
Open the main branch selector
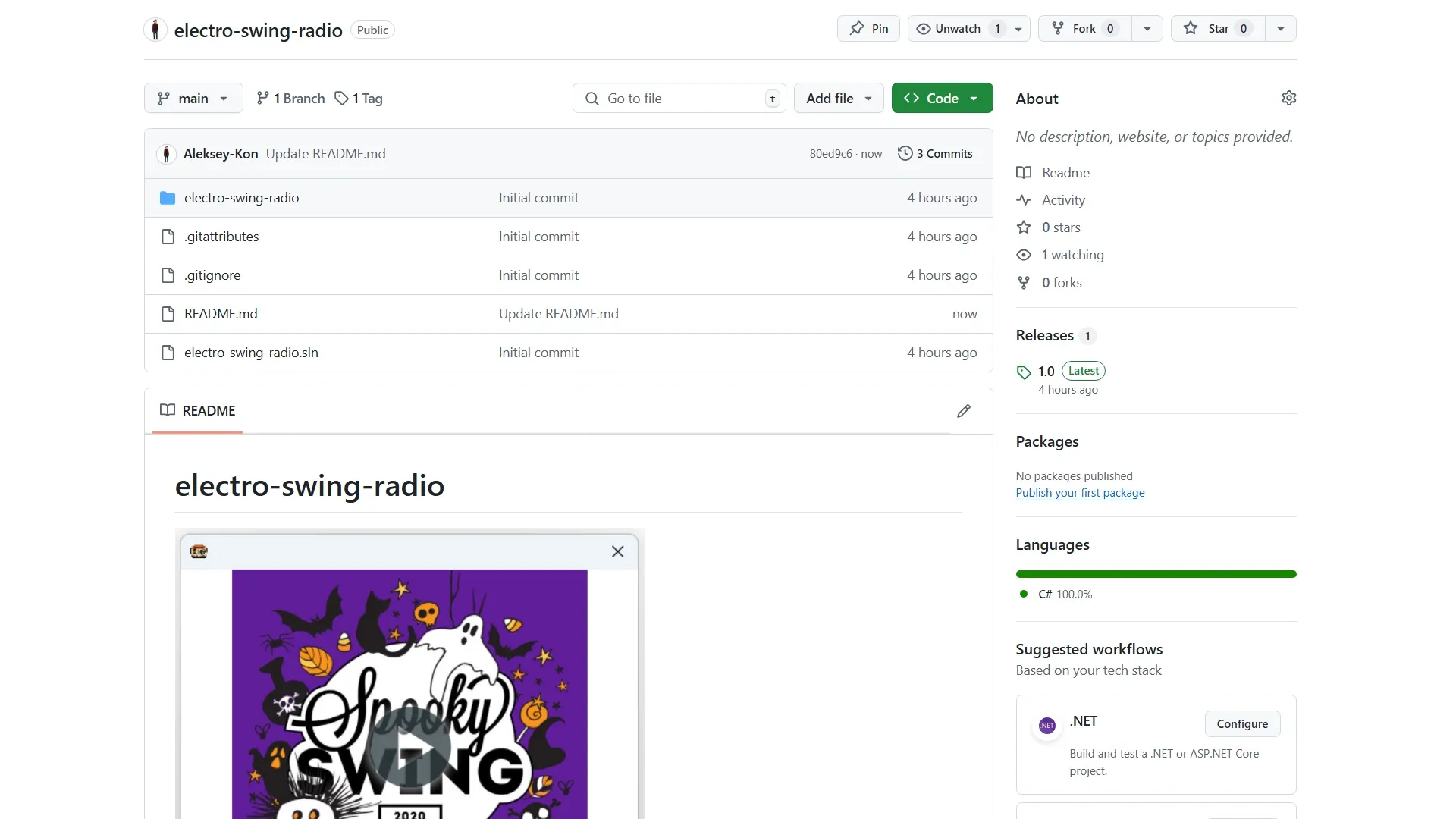193,98
